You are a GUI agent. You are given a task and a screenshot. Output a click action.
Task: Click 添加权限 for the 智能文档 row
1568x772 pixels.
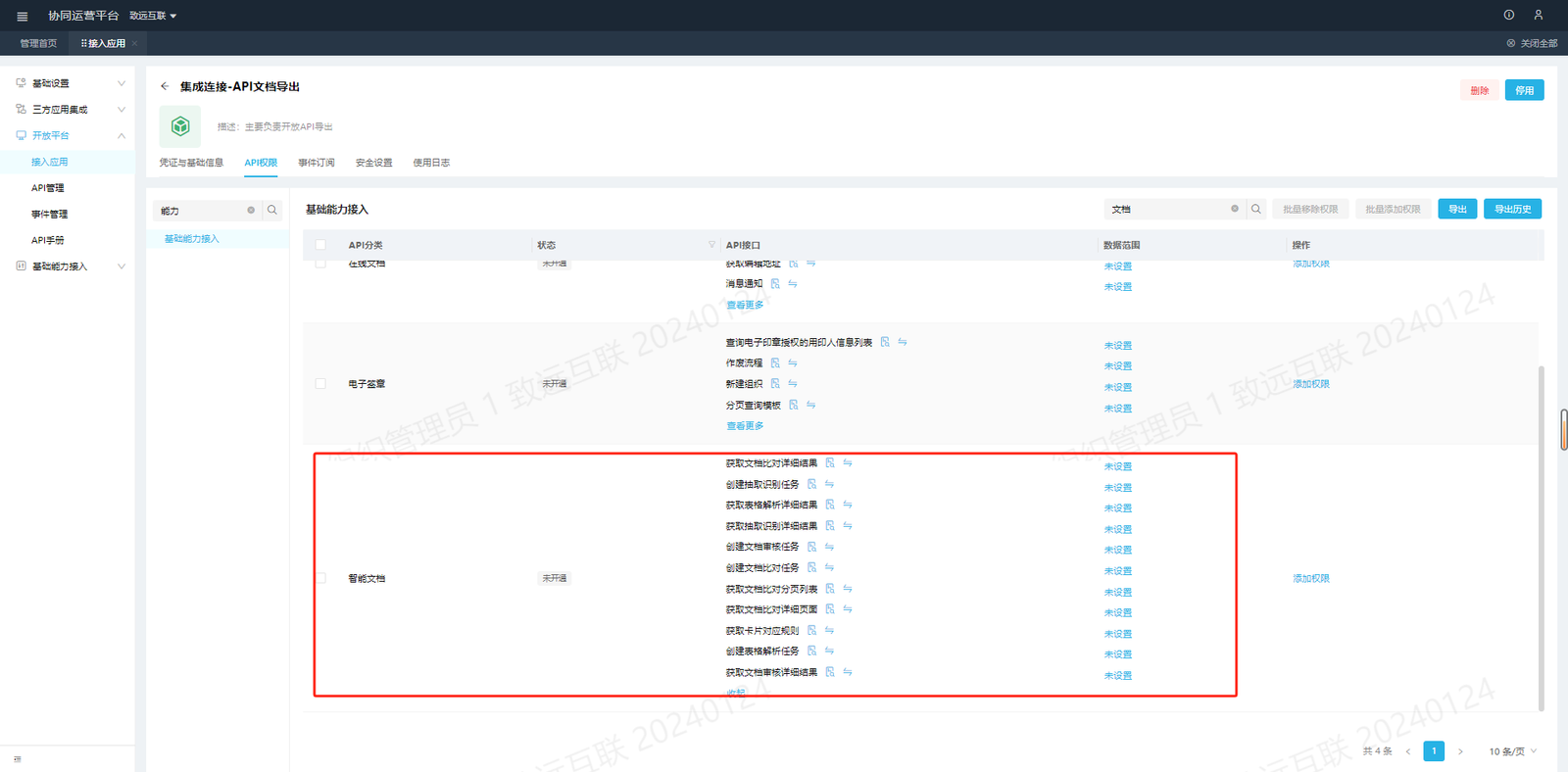point(1311,578)
